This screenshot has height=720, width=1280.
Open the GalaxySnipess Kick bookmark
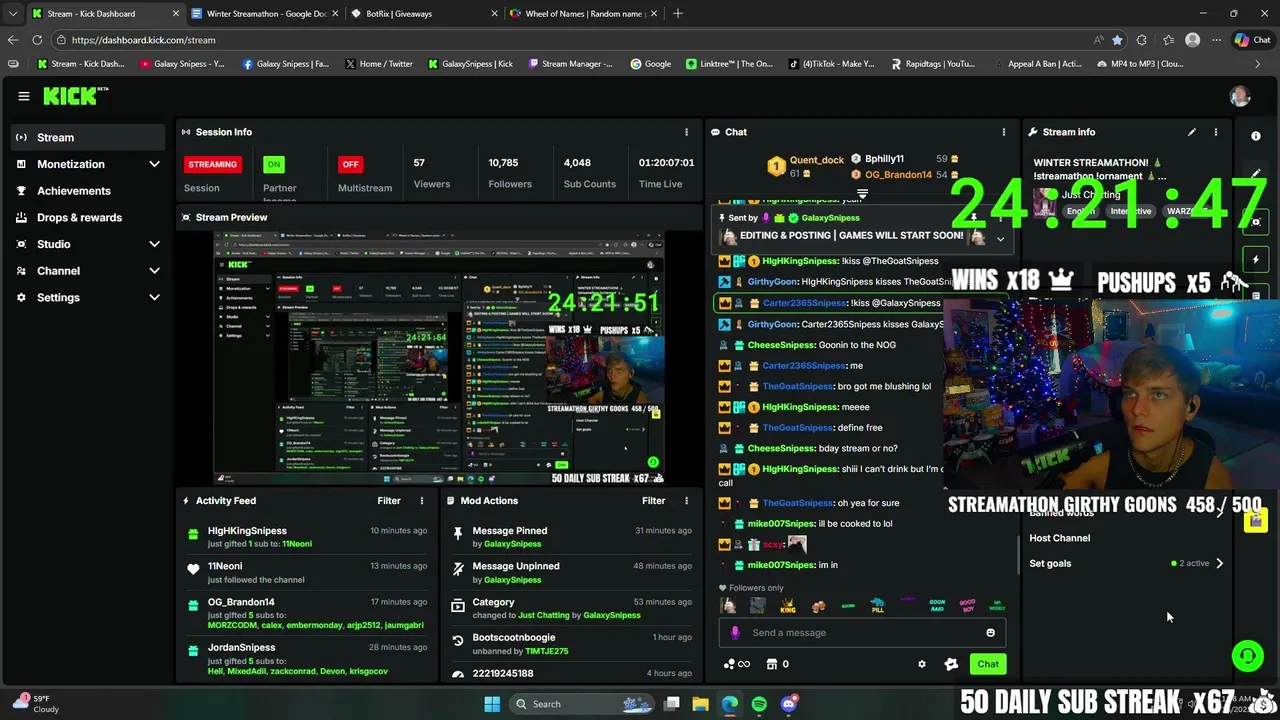click(470, 64)
